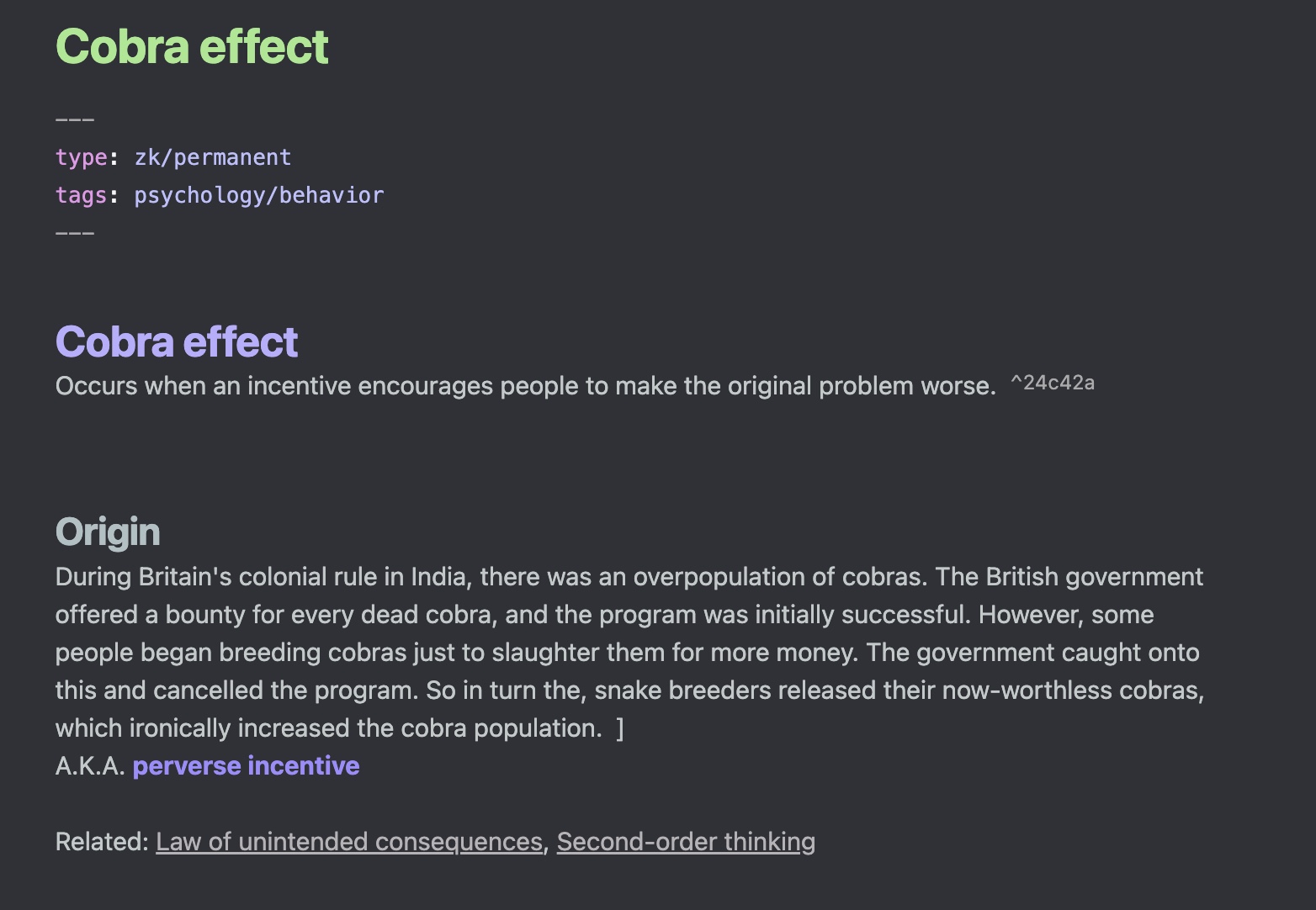The height and width of the screenshot is (910, 1316).
Task: Click the stray closing bracket after population
Action: [x=620, y=728]
